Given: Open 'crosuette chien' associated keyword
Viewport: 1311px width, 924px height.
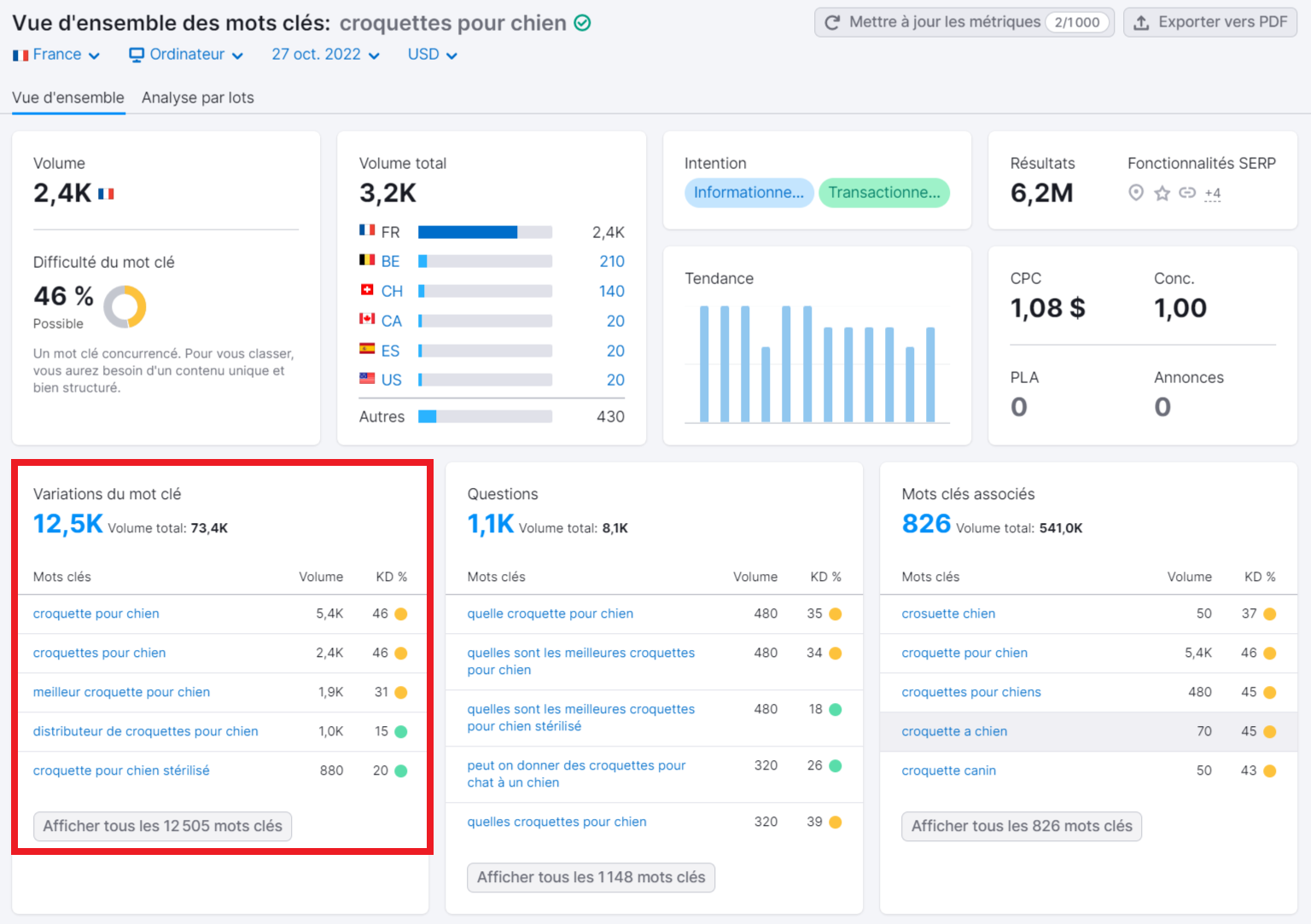Looking at the screenshot, I should [948, 613].
